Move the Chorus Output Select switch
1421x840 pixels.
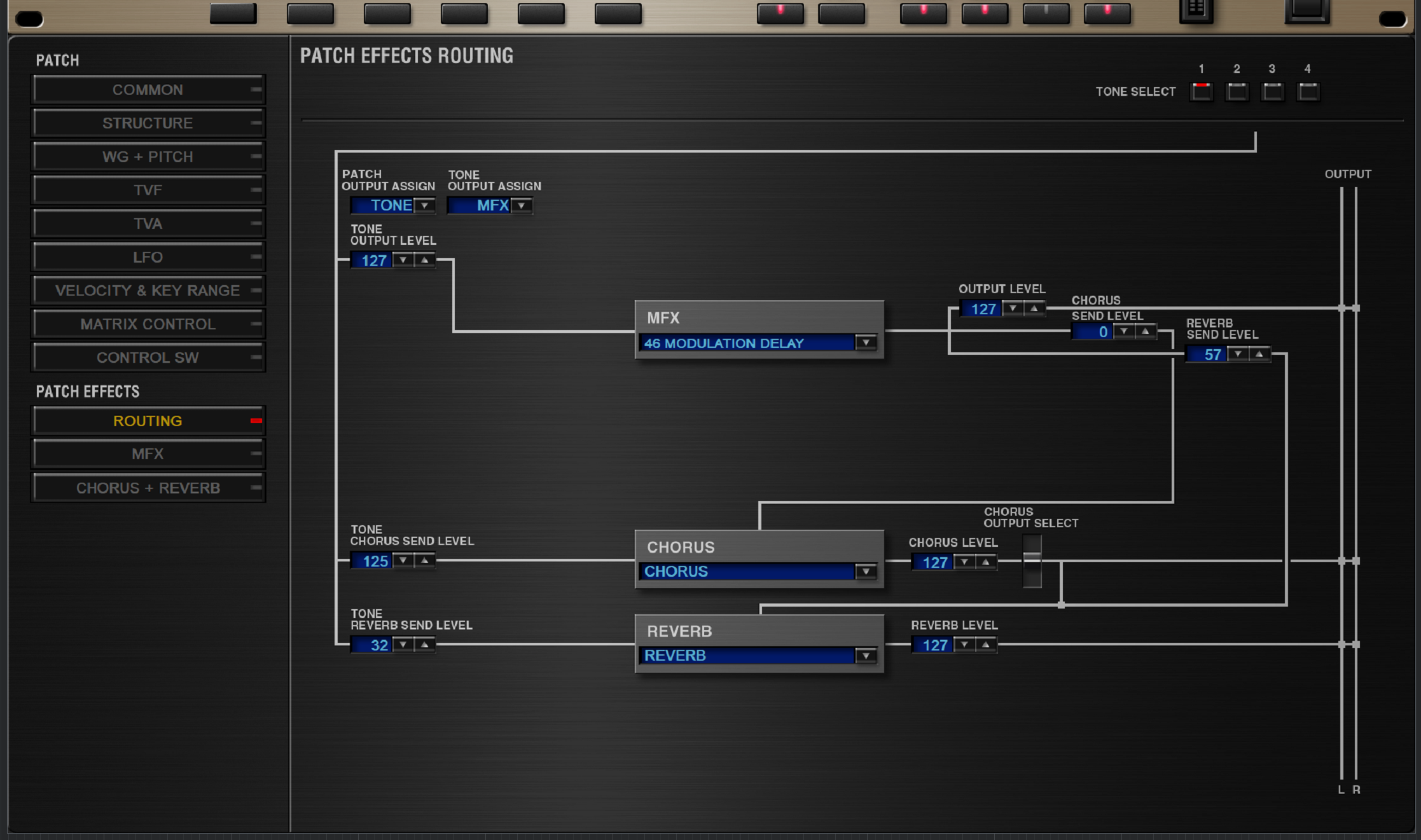coord(1032,561)
